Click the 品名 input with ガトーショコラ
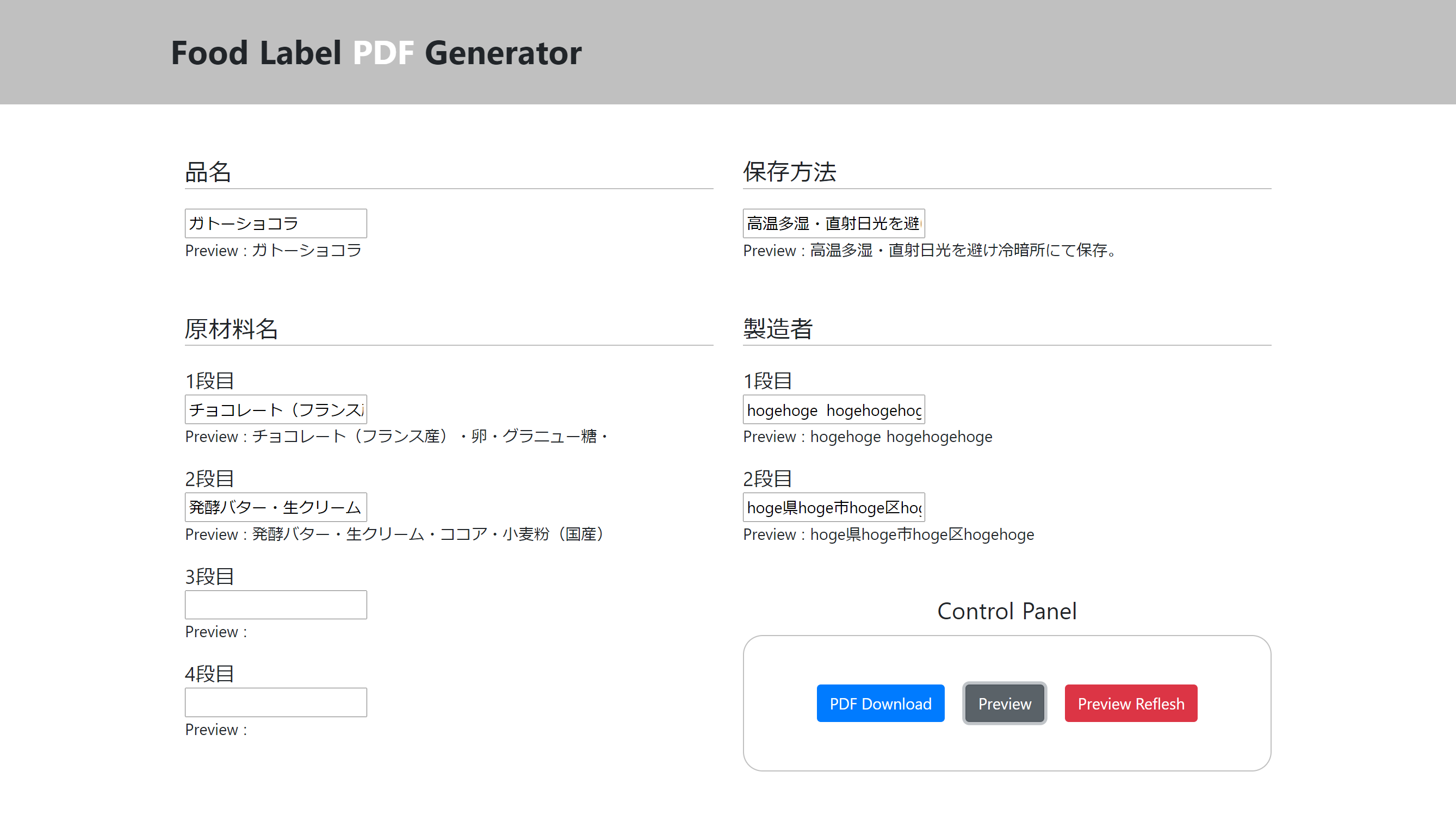 pos(276,223)
